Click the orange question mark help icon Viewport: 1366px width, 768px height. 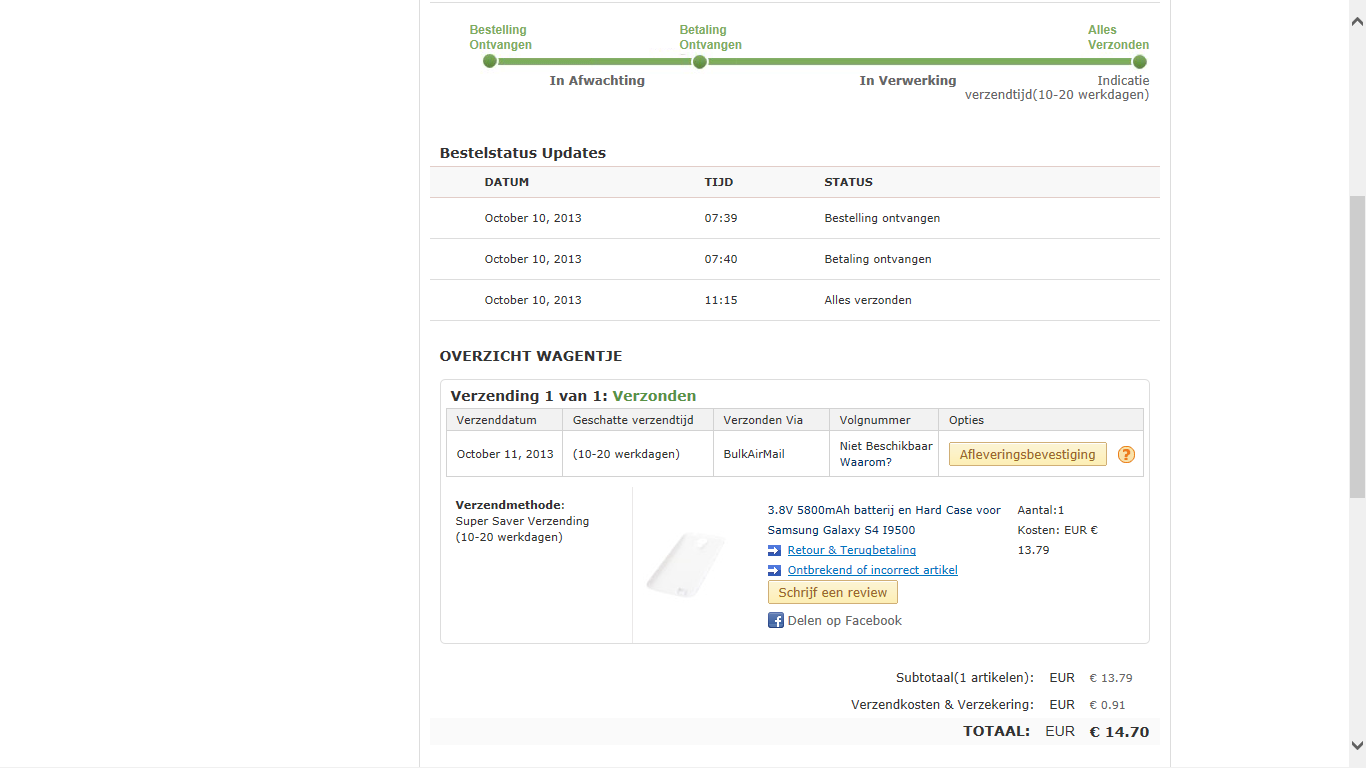click(1126, 454)
